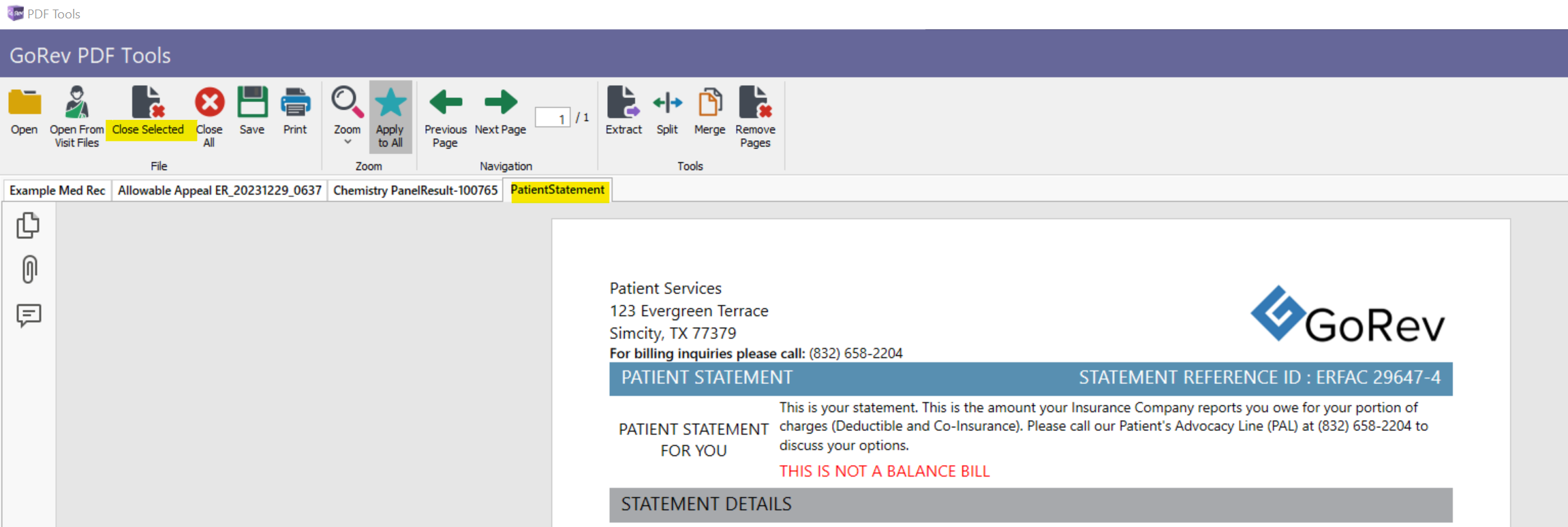Toggle the Apply to All star button
The height and width of the screenshot is (527, 1568).
click(390, 116)
